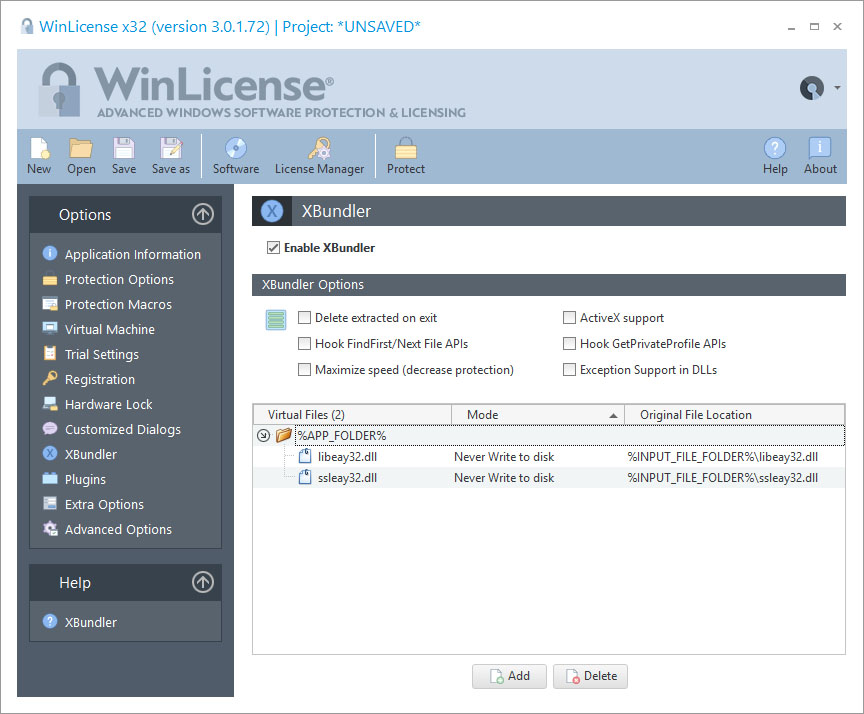Open Advanced Options in the sidebar

pos(118,529)
